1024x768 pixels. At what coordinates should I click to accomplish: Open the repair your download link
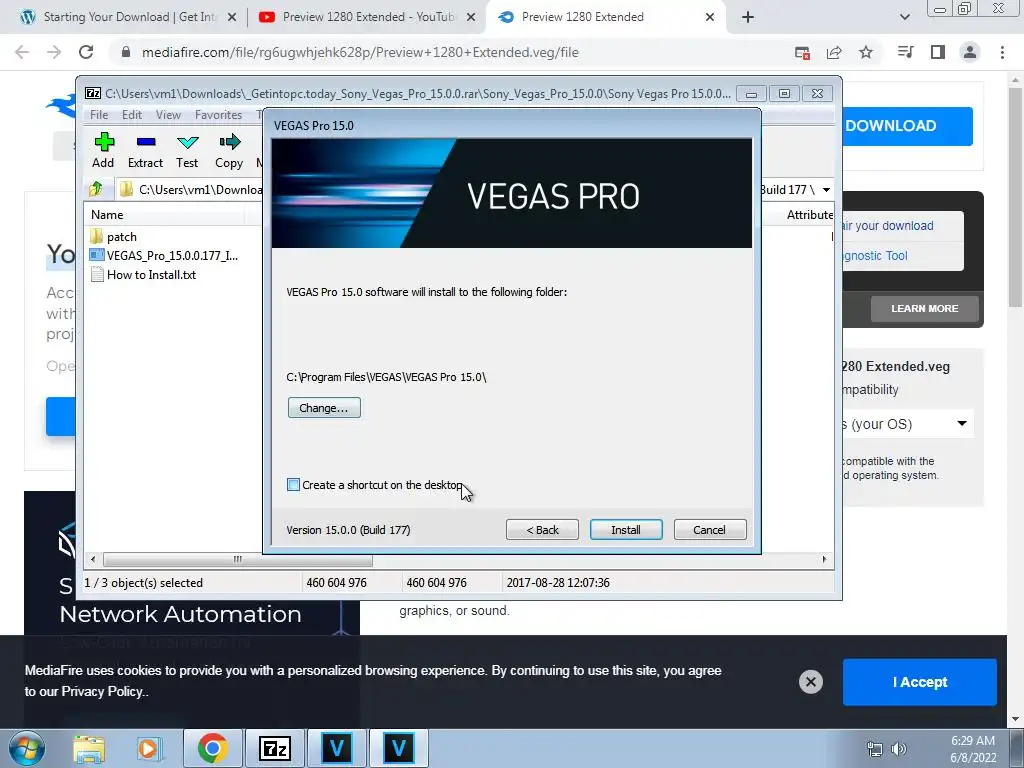(888, 225)
